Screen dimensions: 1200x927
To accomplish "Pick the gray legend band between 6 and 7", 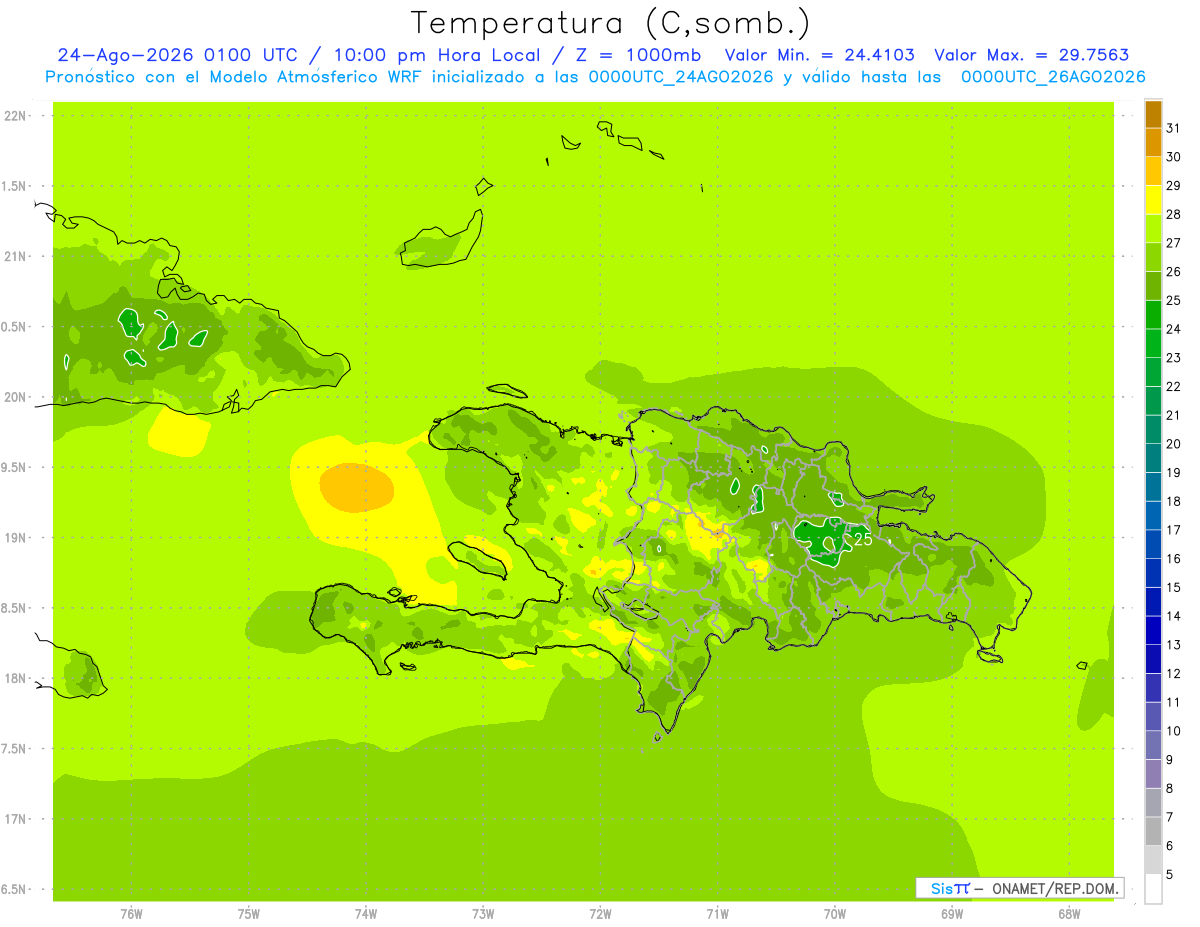I will tap(1153, 831).
